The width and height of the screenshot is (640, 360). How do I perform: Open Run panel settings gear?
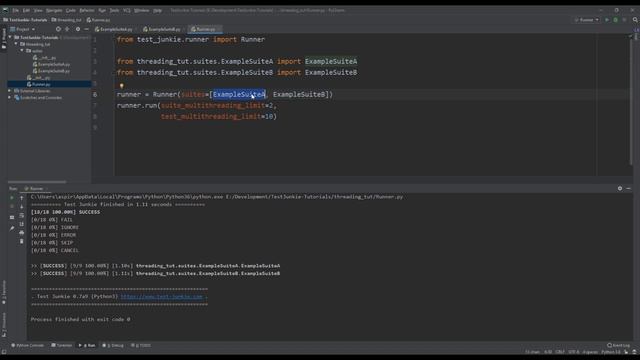pos(620,189)
